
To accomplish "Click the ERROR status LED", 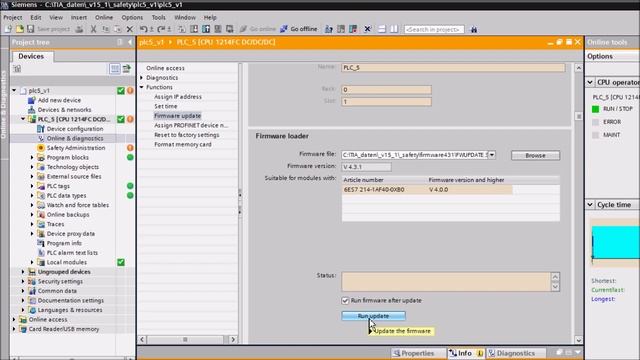I will click(x=596, y=122).
